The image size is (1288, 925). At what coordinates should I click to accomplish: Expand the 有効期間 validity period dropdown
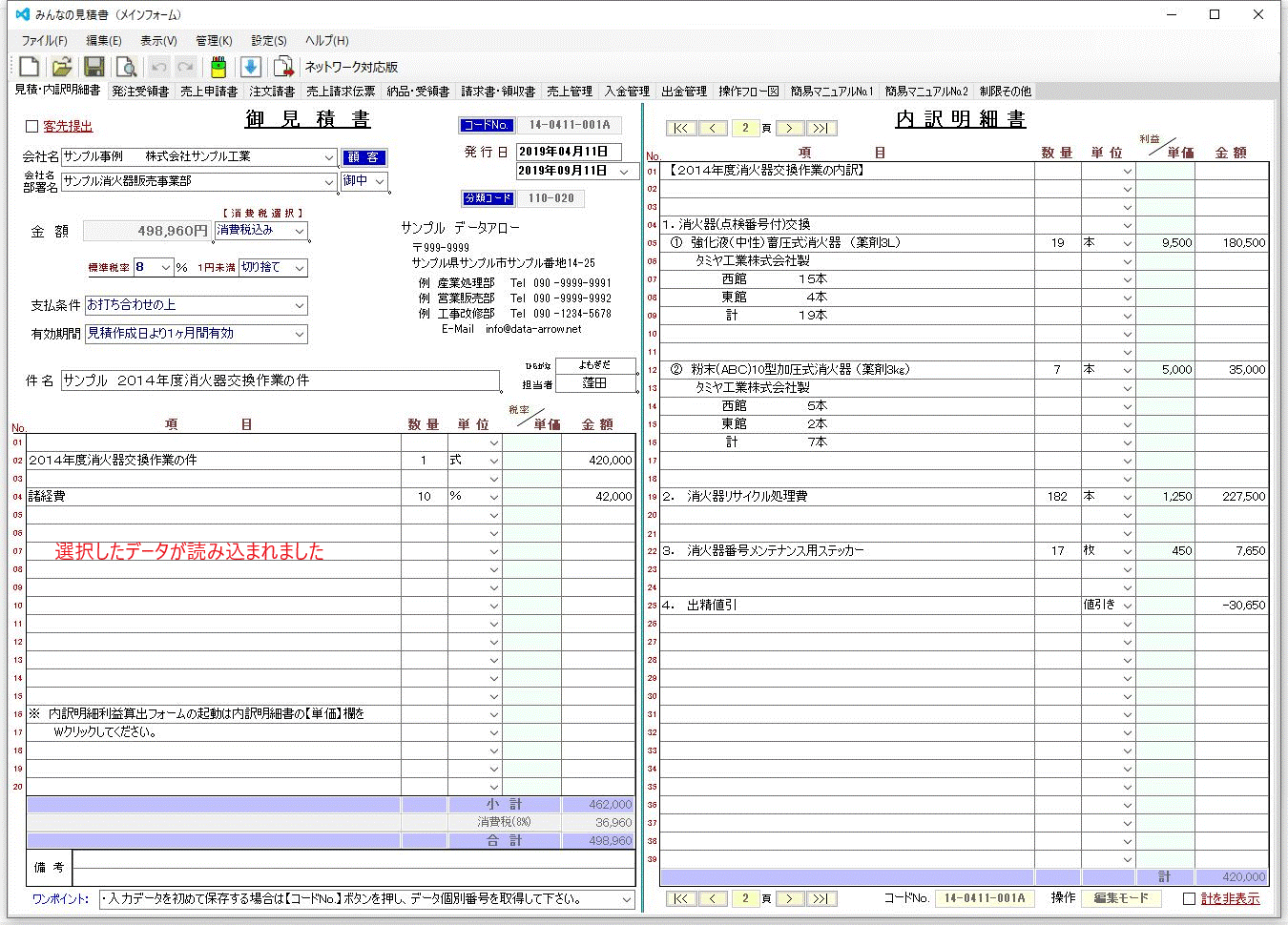pos(300,335)
